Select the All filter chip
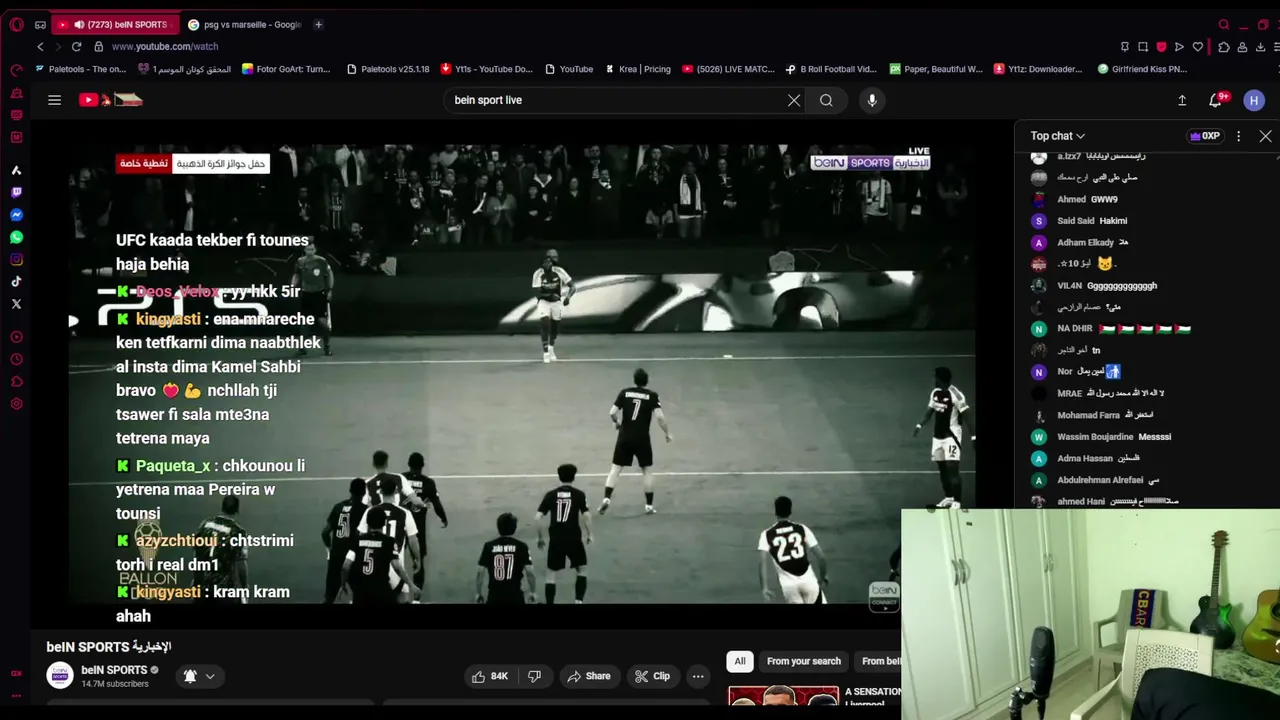This screenshot has height=720, width=1280. [x=740, y=661]
